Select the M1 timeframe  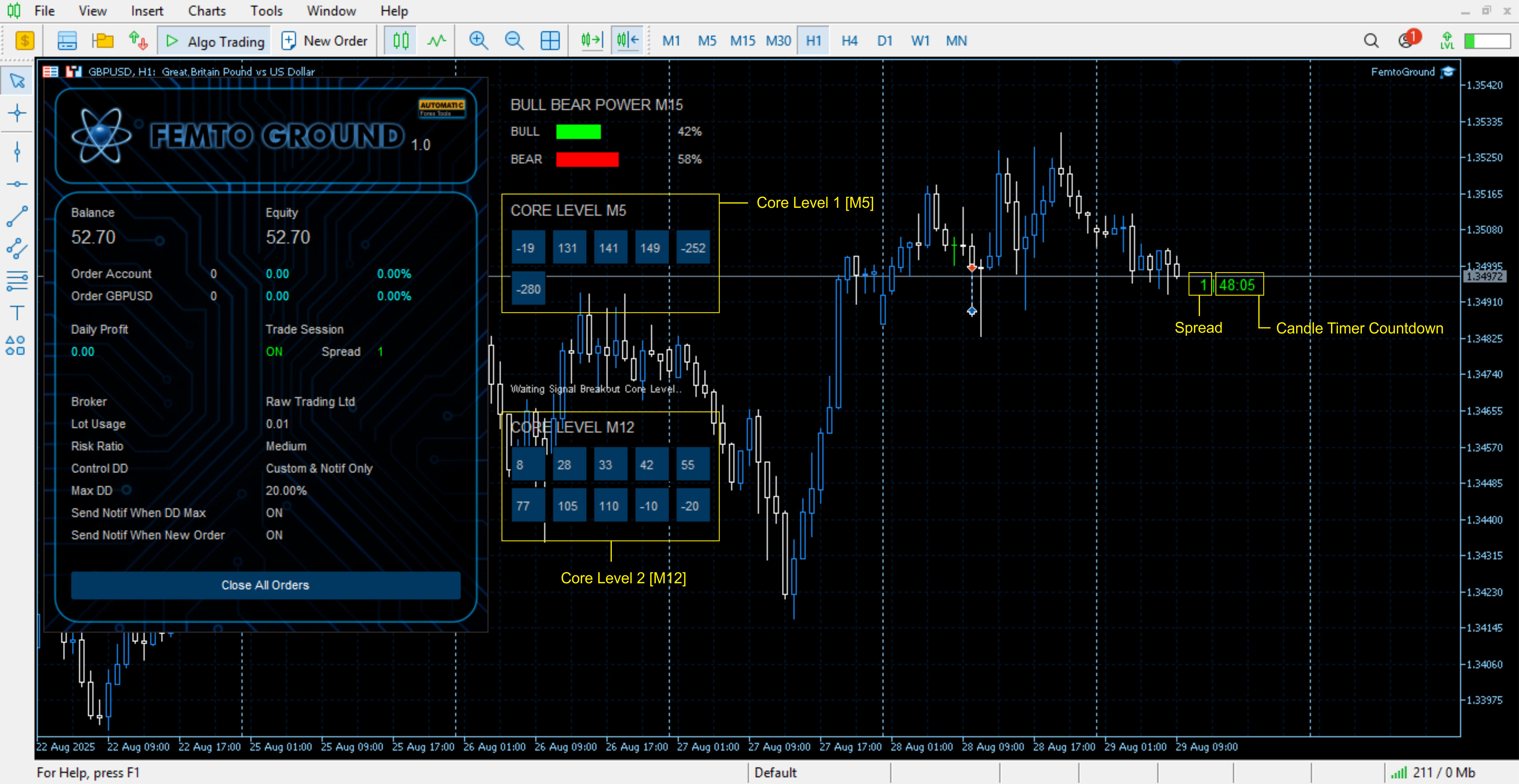tap(671, 41)
